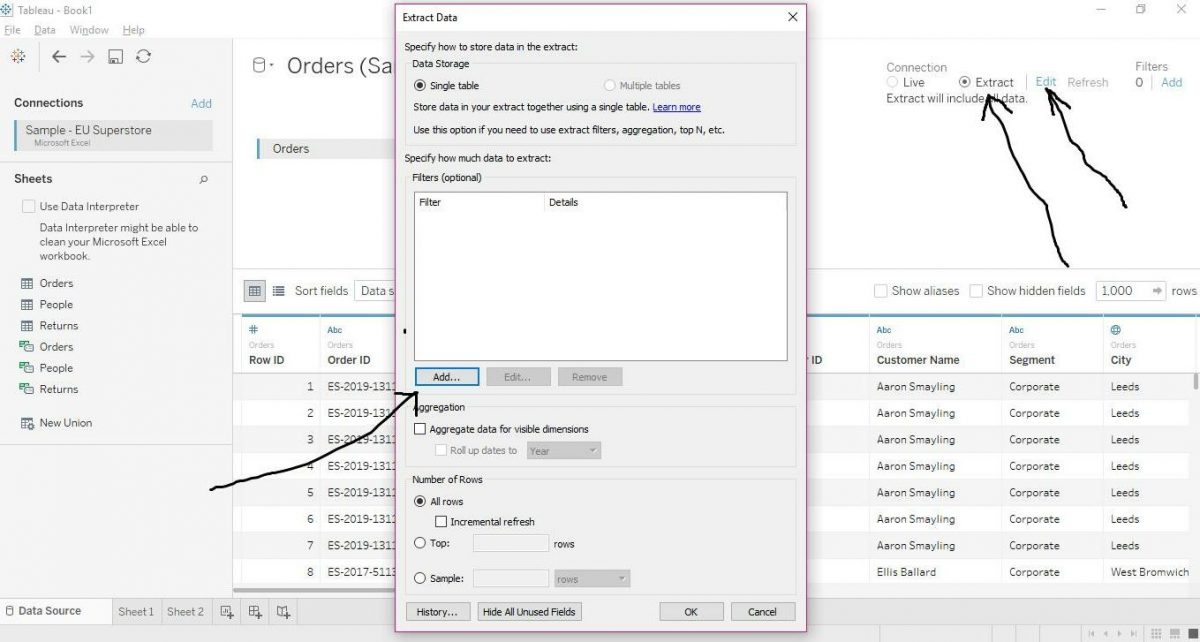Open the Roll up dates Year dropdown

pos(563,450)
